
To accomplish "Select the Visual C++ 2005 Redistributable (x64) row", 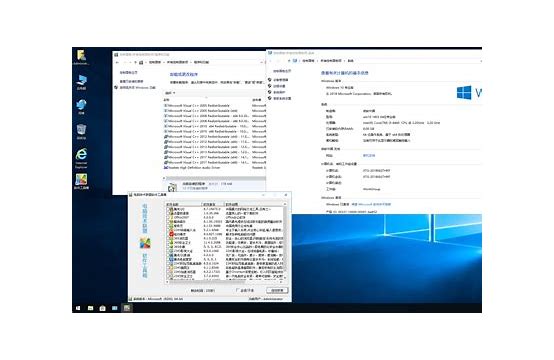I will pyautogui.click(x=214, y=111).
